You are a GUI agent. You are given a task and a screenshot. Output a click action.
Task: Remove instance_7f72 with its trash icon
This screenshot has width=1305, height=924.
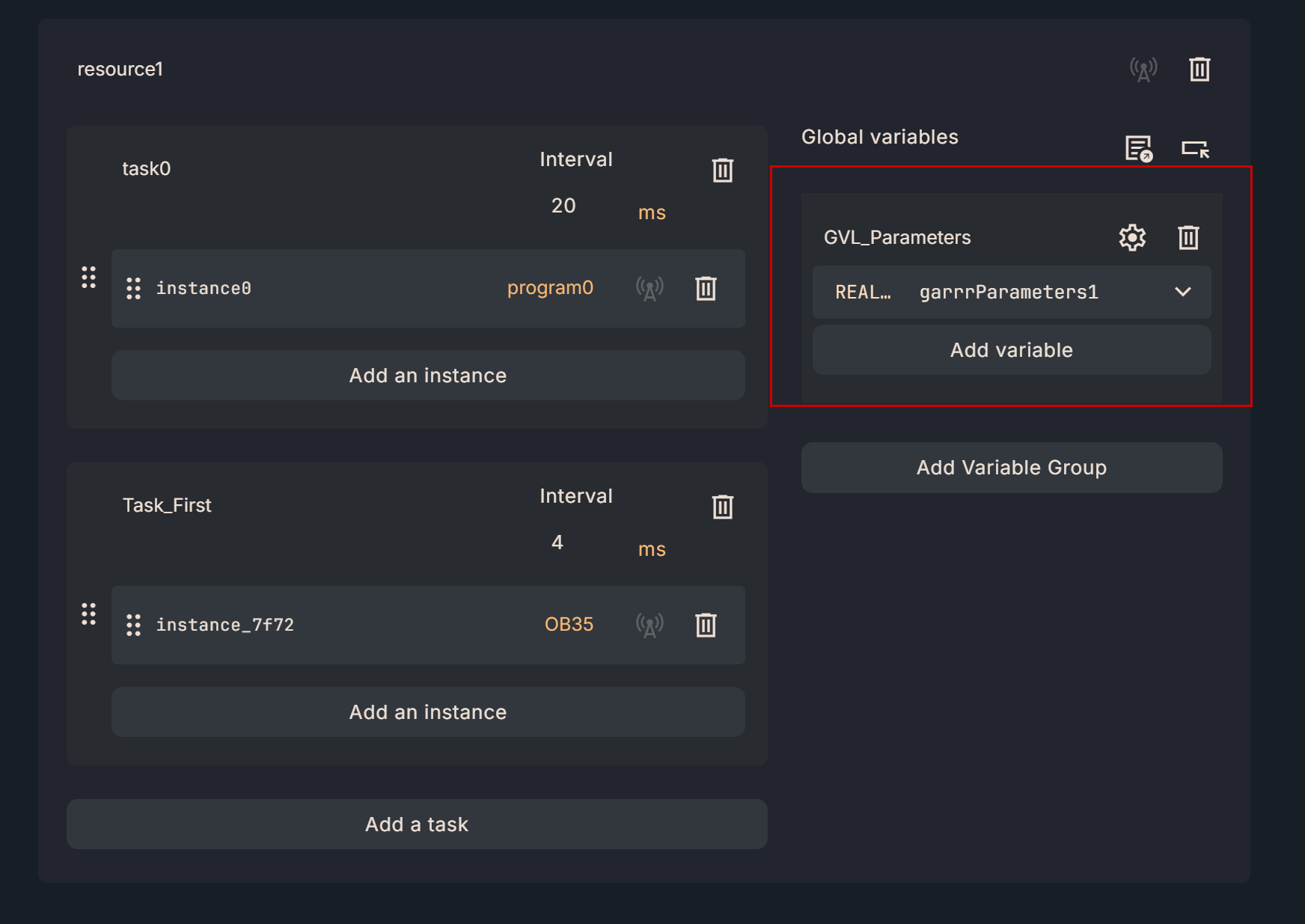click(706, 625)
